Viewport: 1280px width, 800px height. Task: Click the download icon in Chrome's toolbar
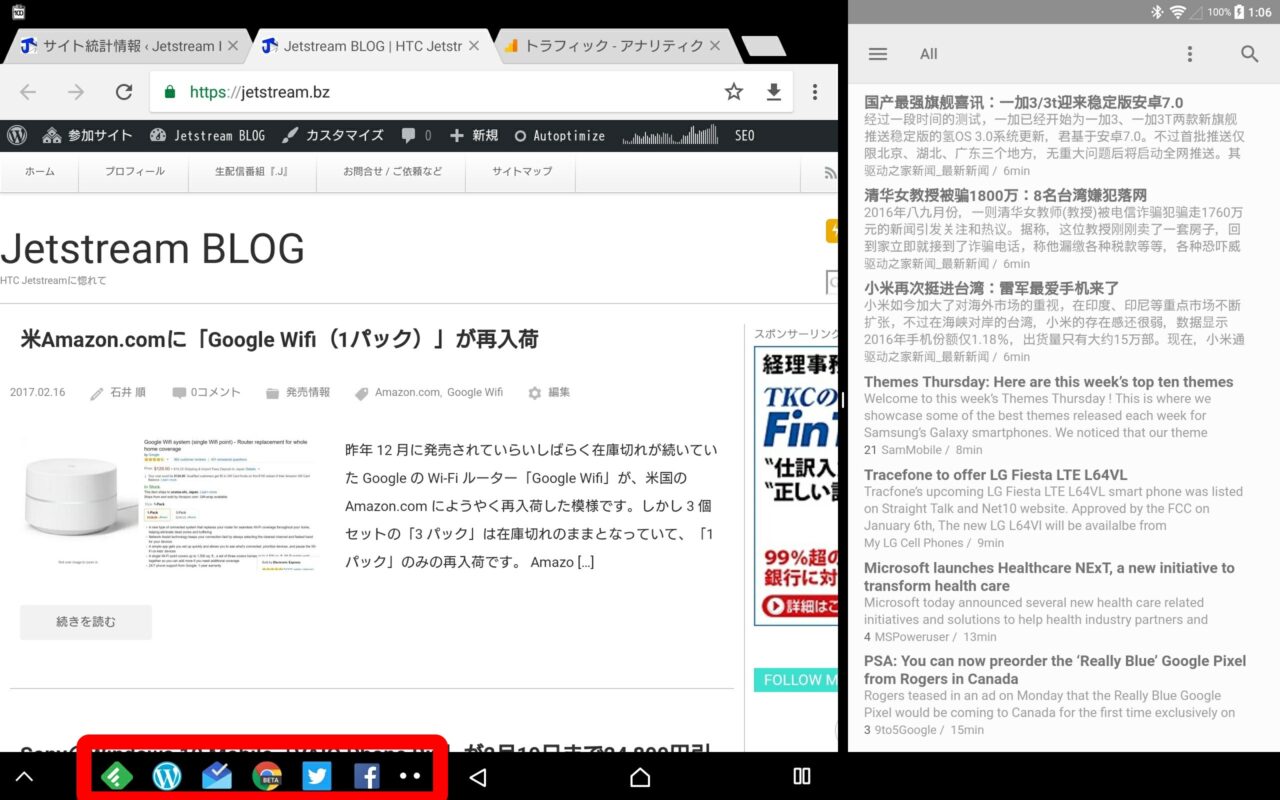pyautogui.click(x=773, y=92)
